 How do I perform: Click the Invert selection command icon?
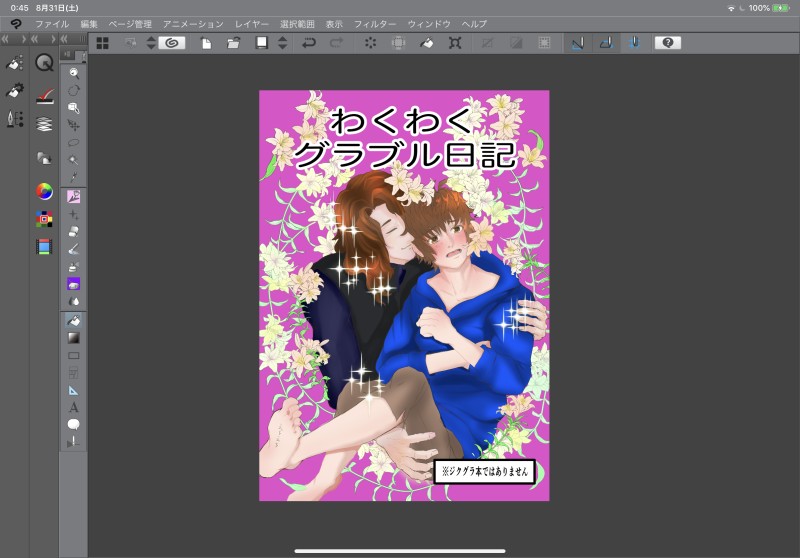(516, 43)
